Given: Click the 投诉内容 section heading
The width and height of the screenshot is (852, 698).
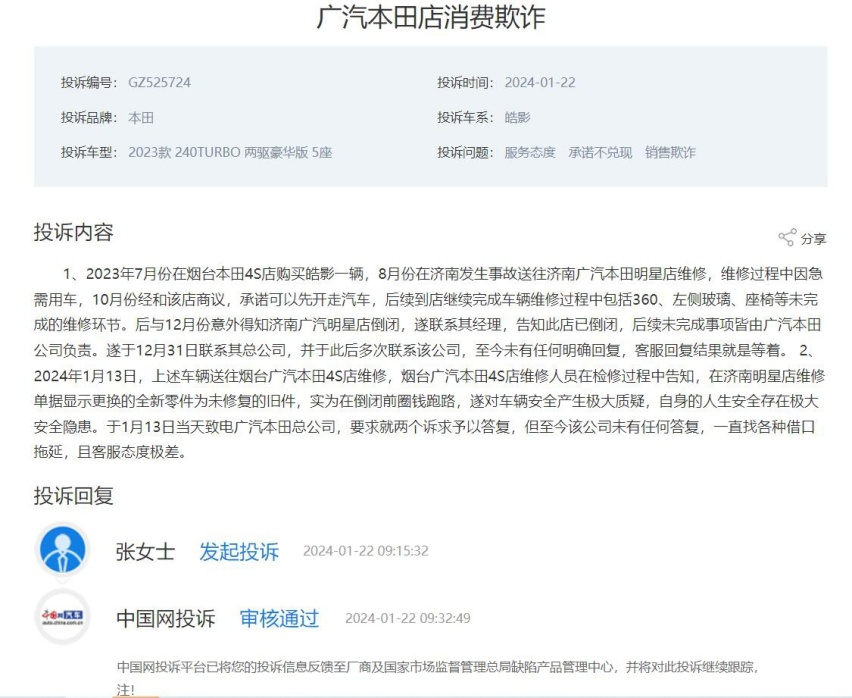Looking at the screenshot, I should coord(73,232).
